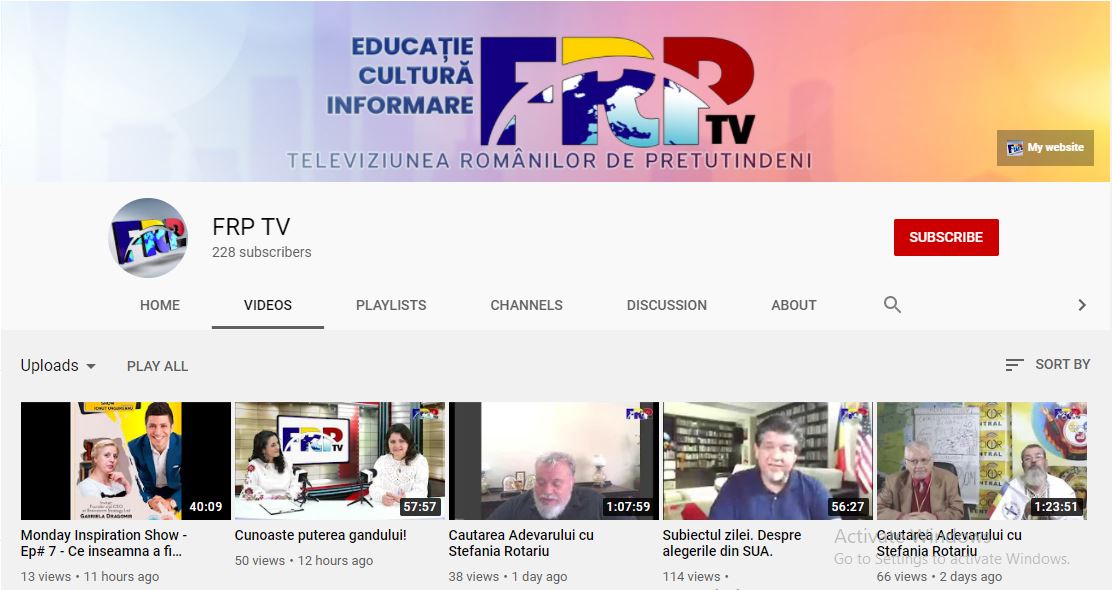This screenshot has width=1112, height=590.
Task: View the About tab
Action: pyautogui.click(x=794, y=305)
